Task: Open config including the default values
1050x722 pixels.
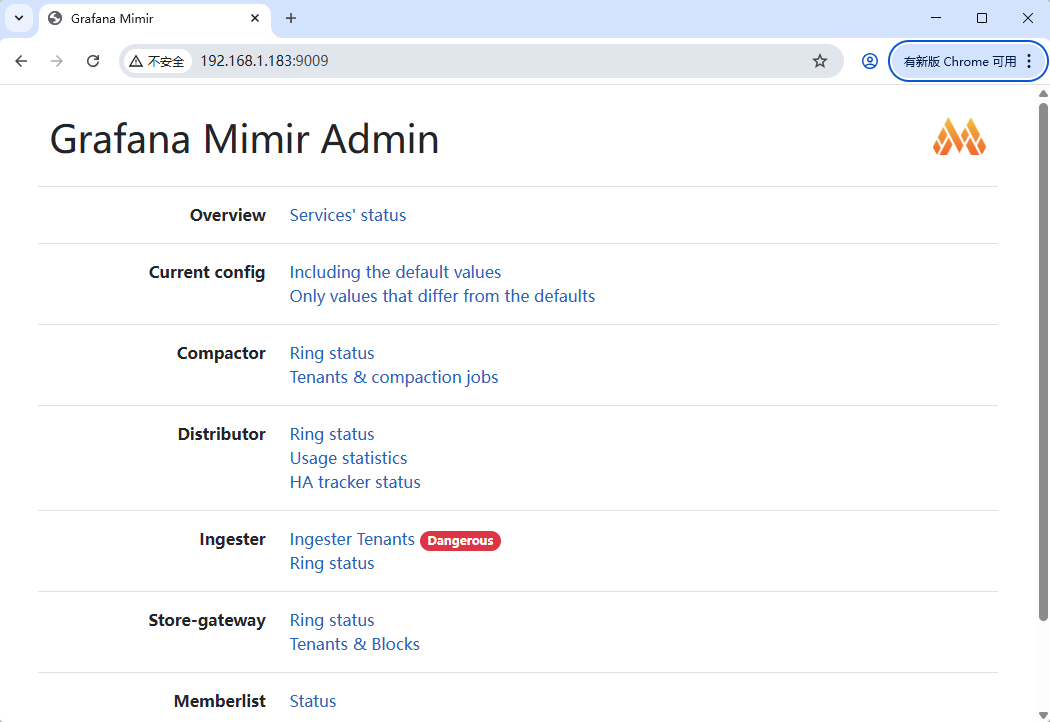Action: click(395, 272)
